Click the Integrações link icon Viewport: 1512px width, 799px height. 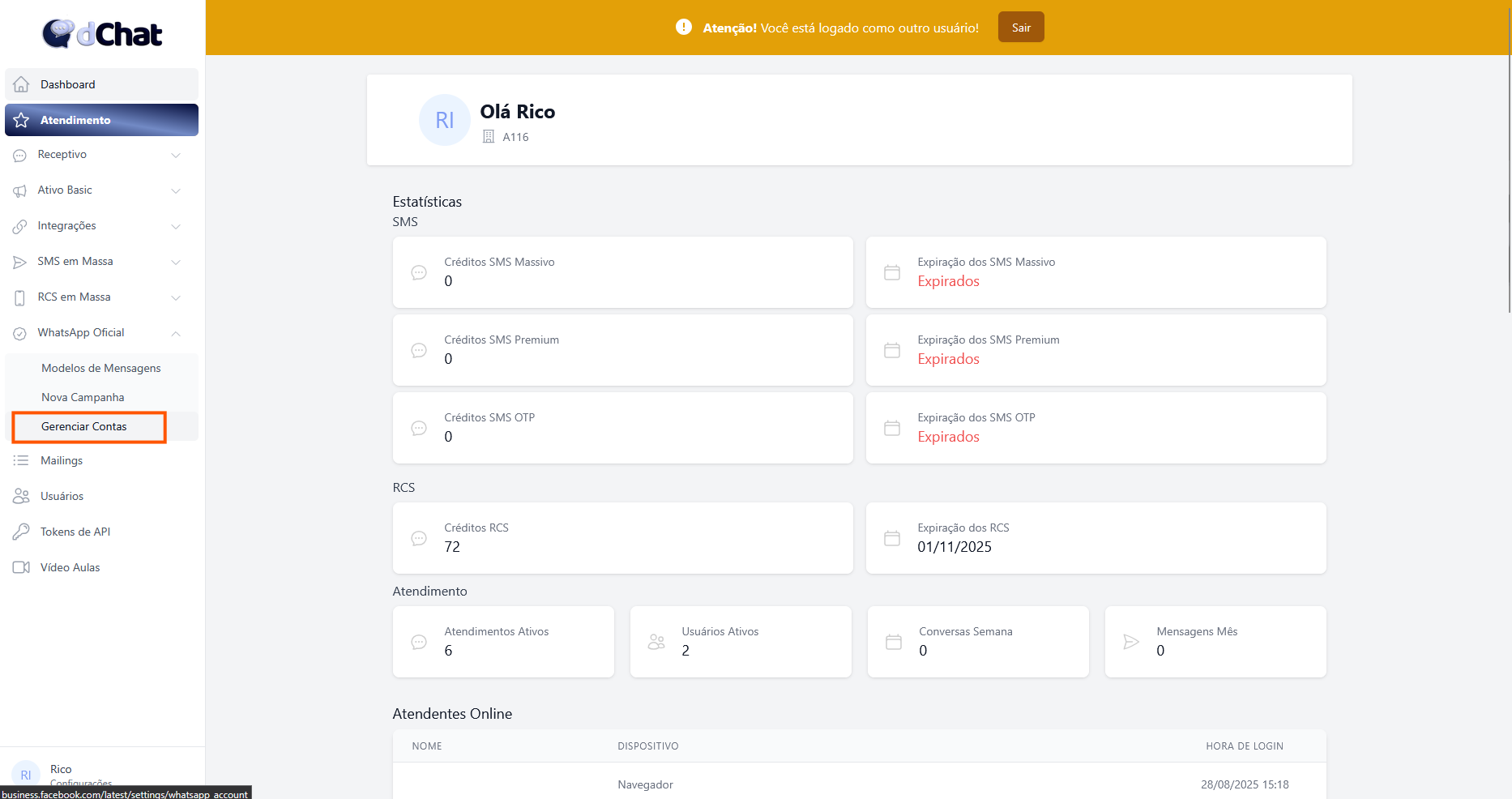point(20,226)
